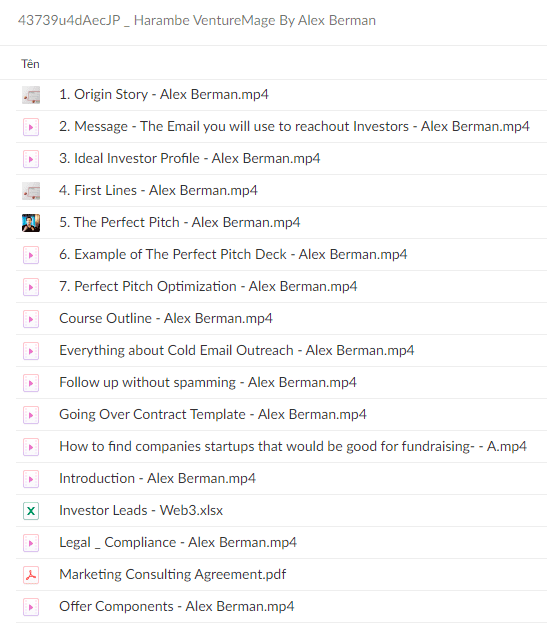Click the thumbnail next to 4. First Lines

pyautogui.click(x=31, y=191)
